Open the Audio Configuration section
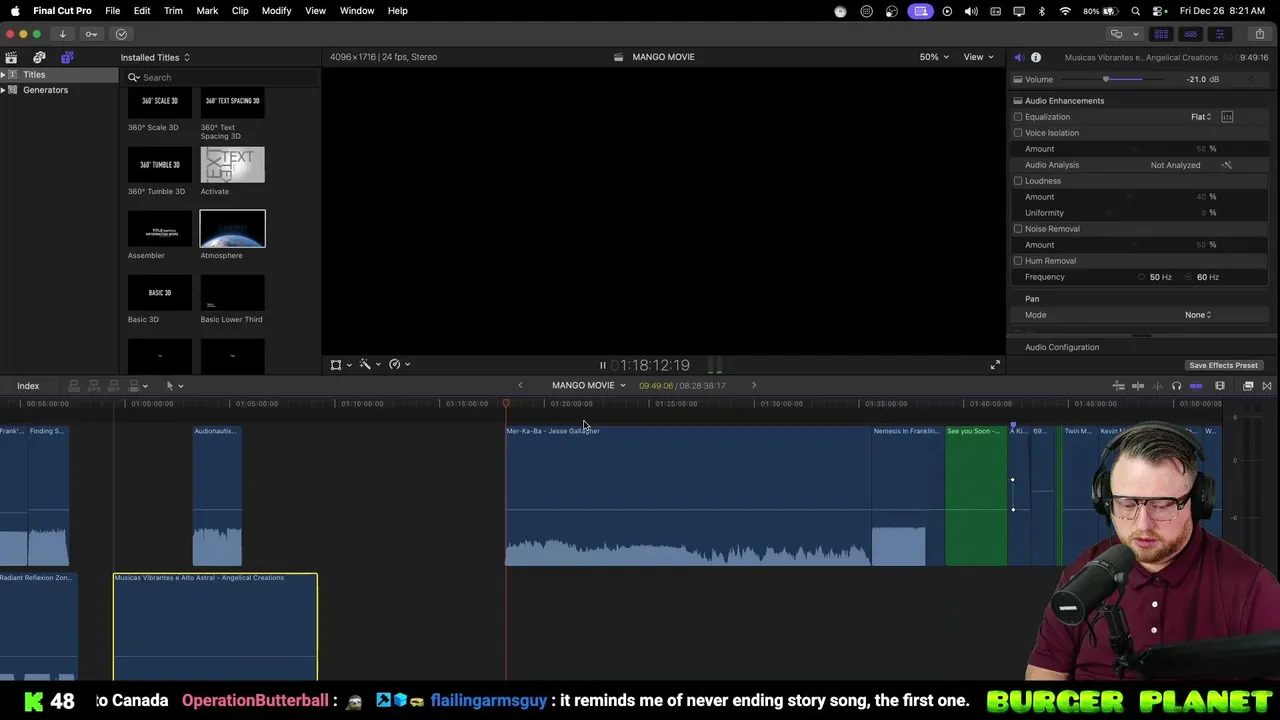Image resolution: width=1280 pixels, height=720 pixels. 1062,347
